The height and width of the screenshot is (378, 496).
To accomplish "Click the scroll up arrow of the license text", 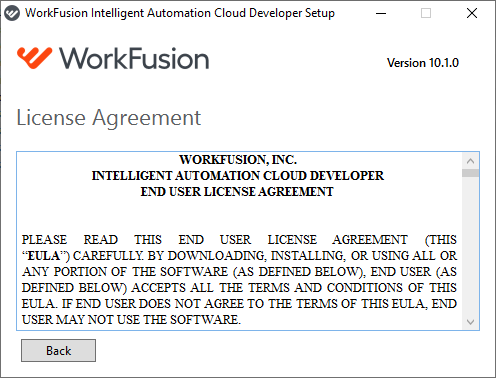I will (x=470, y=161).
